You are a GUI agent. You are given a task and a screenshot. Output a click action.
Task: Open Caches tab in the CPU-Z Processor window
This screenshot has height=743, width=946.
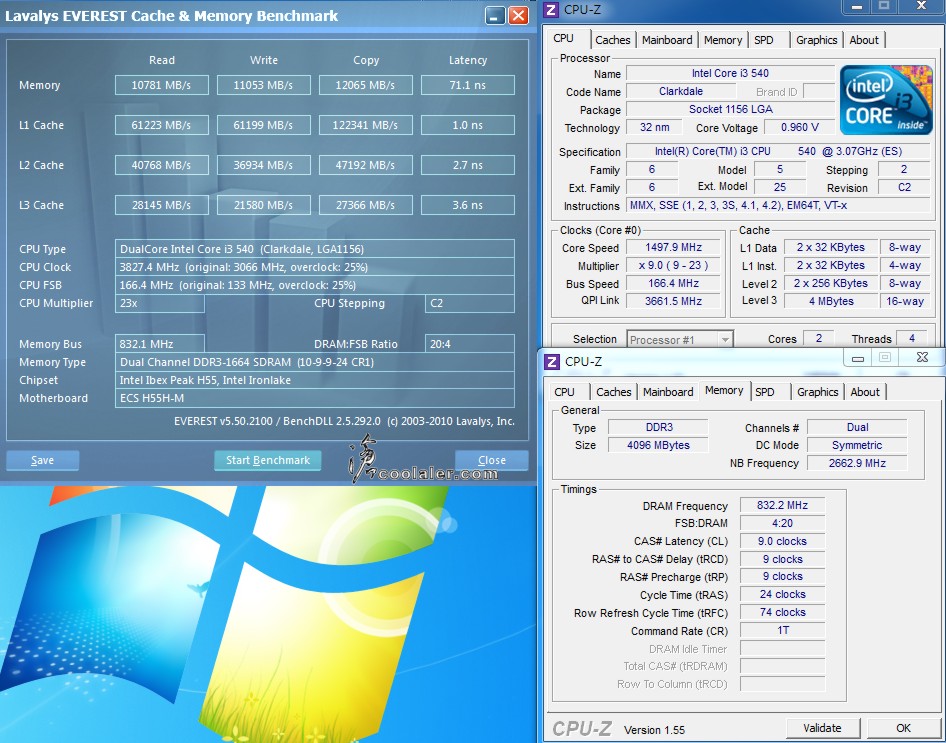coord(612,40)
